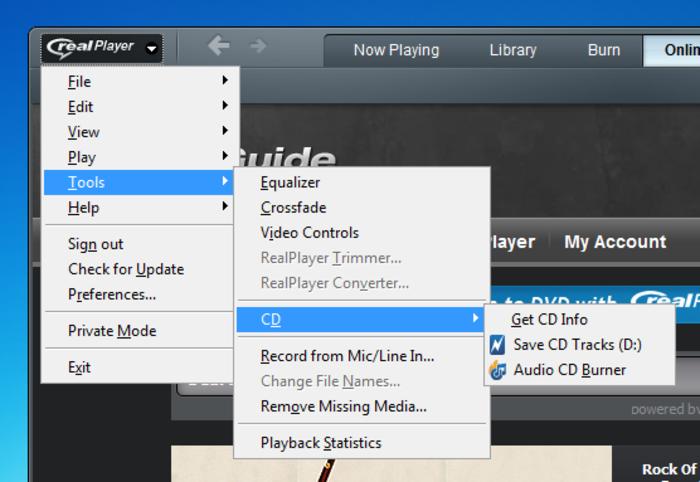The height and width of the screenshot is (482, 700).
Task: Open Video Controls
Action: click(362, 233)
